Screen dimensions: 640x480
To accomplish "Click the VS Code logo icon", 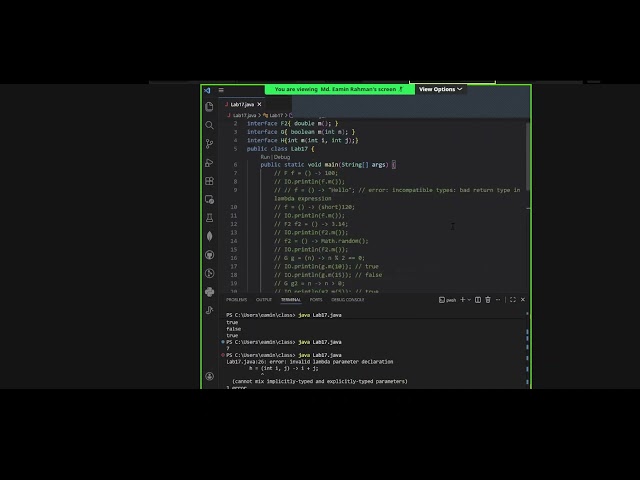I will pyautogui.click(x=207, y=90).
